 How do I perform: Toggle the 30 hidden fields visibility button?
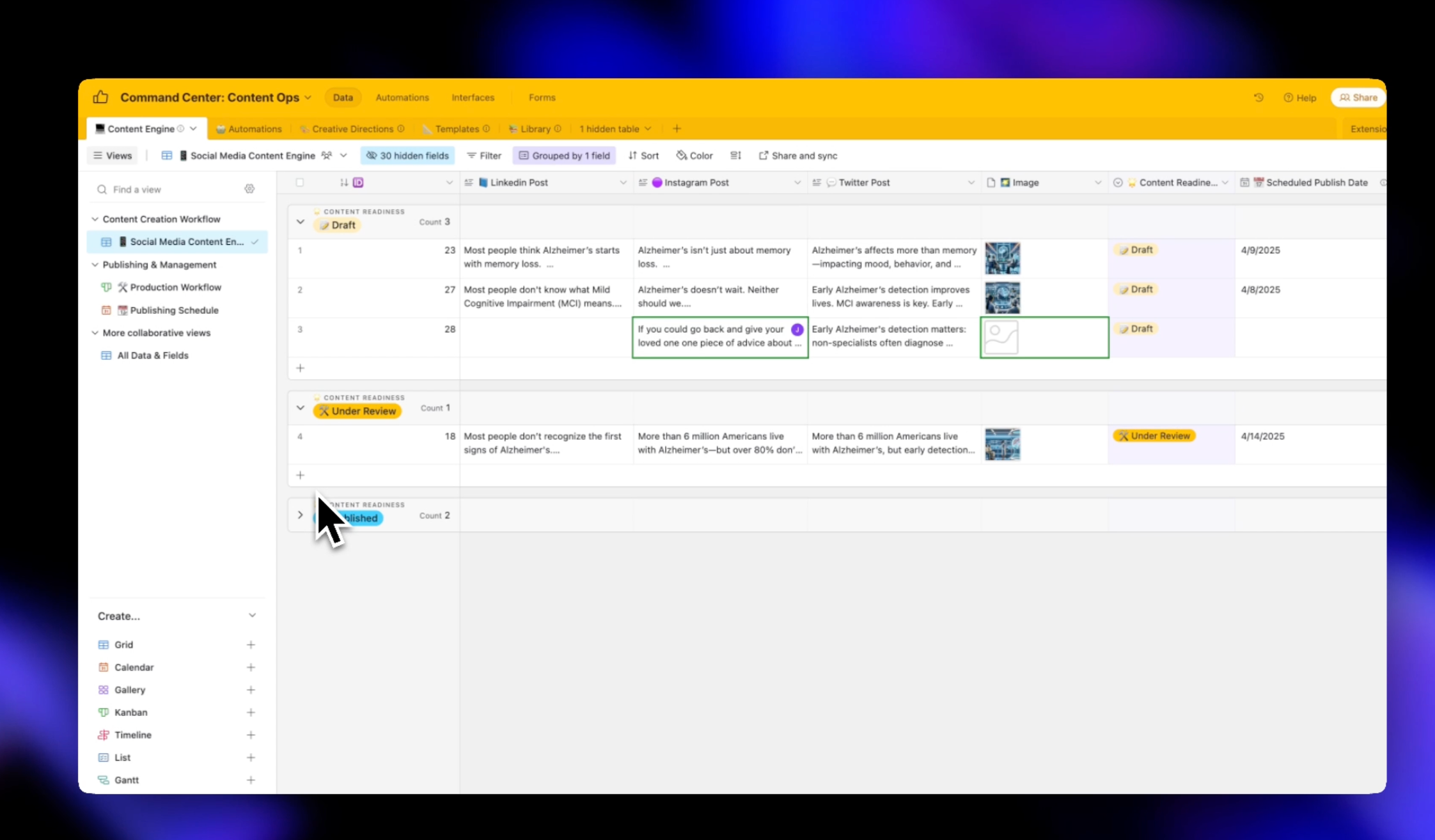coord(407,155)
